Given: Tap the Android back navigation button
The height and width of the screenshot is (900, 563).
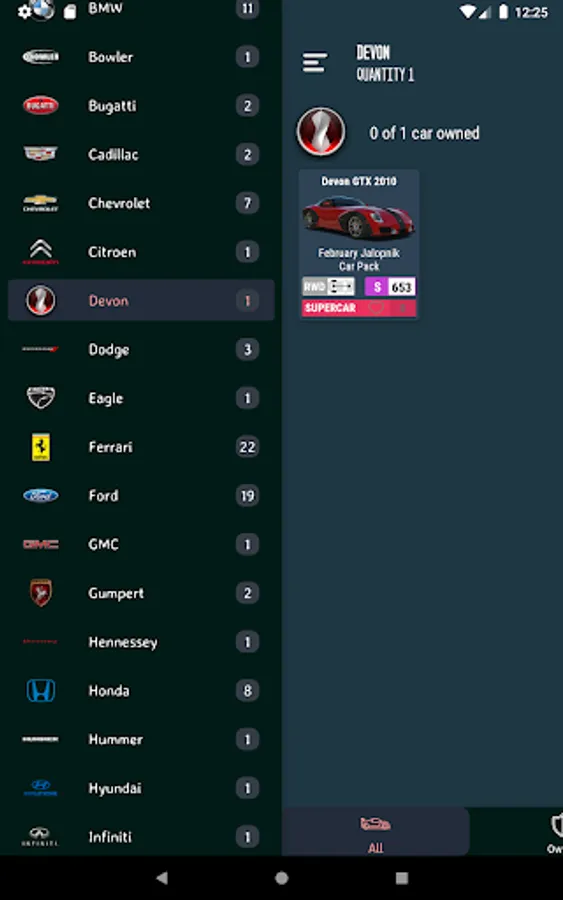Looking at the screenshot, I should coord(162,878).
